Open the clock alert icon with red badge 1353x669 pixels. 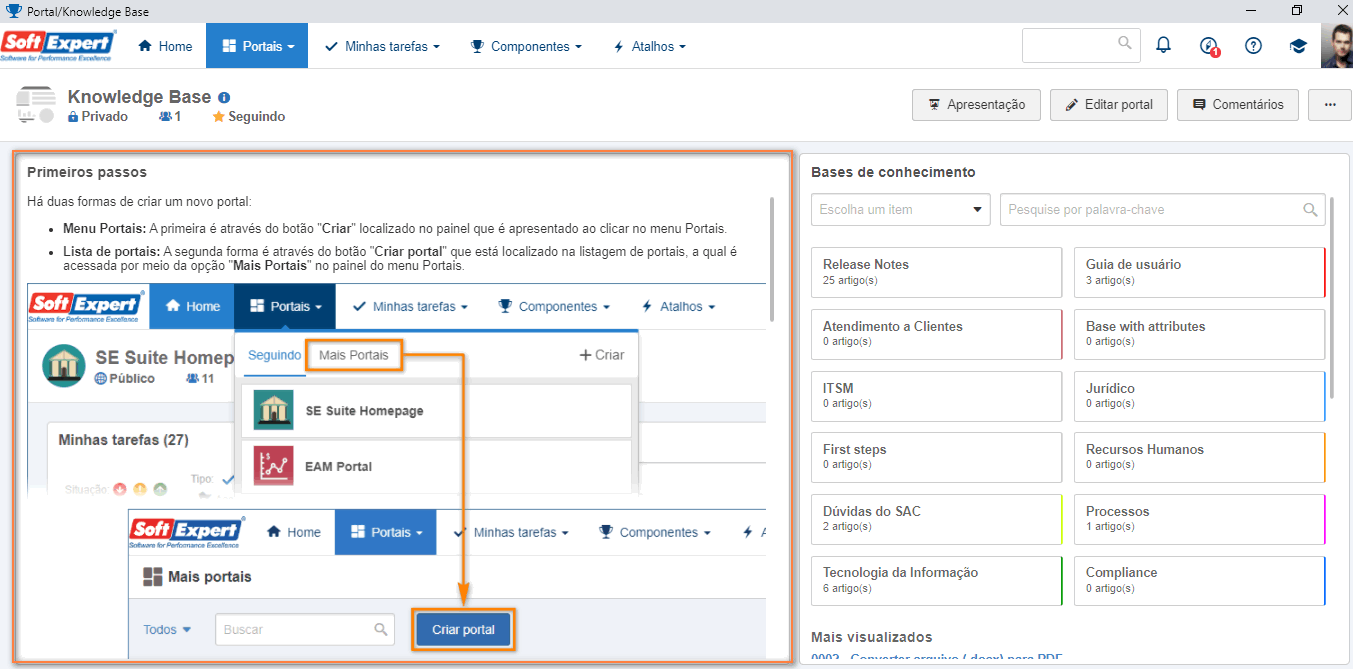coord(1209,46)
